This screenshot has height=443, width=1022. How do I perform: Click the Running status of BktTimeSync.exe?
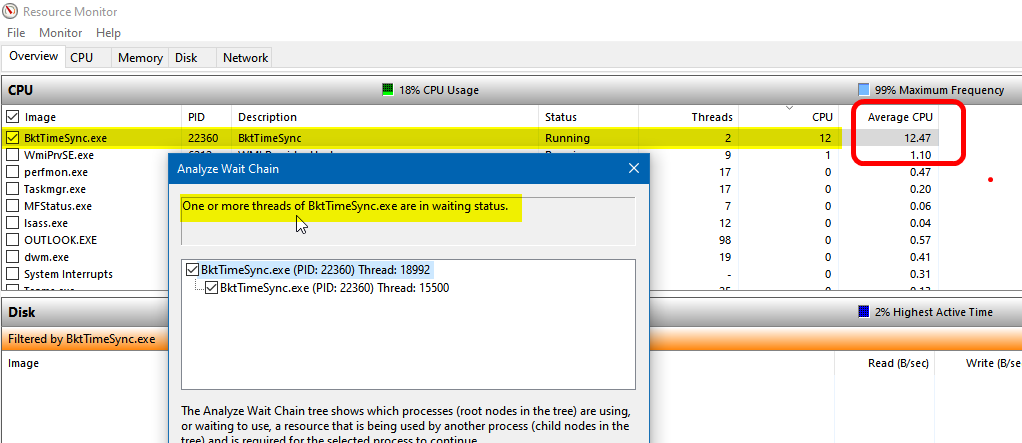coord(567,138)
